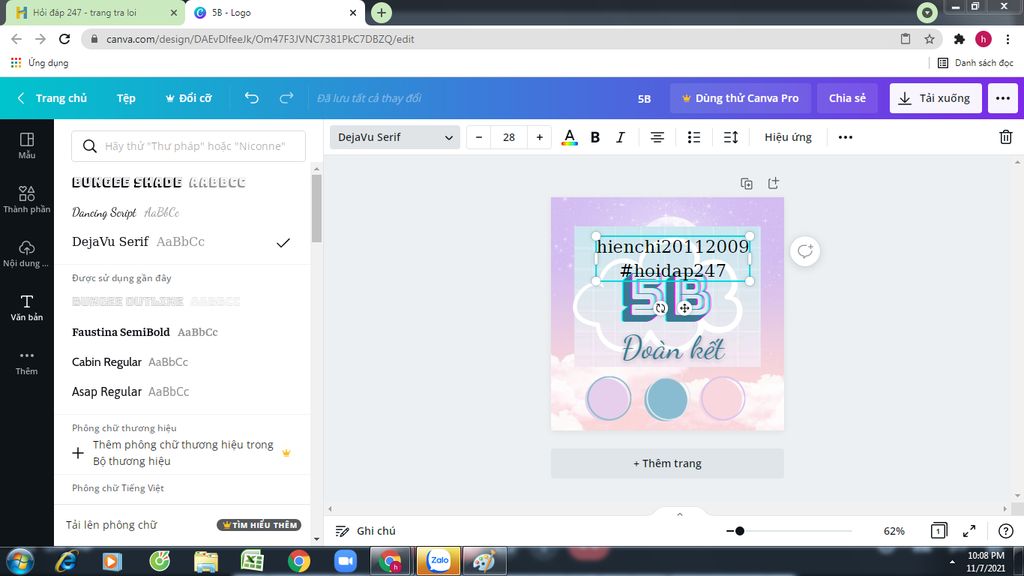The image size is (1024, 576).
Task: Open the Tệp file menu
Action: 126,98
